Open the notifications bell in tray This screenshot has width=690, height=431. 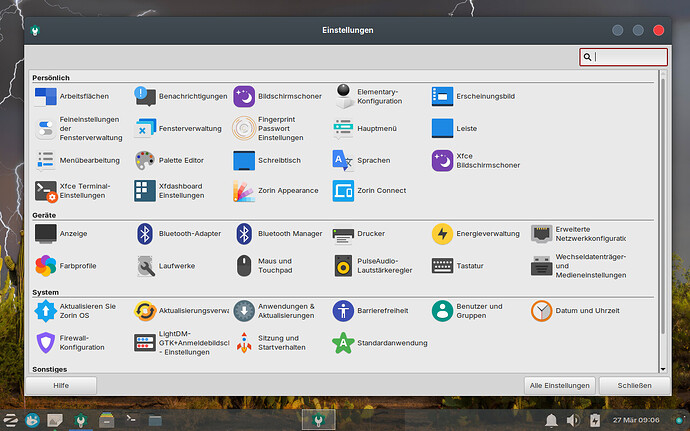pos(551,420)
